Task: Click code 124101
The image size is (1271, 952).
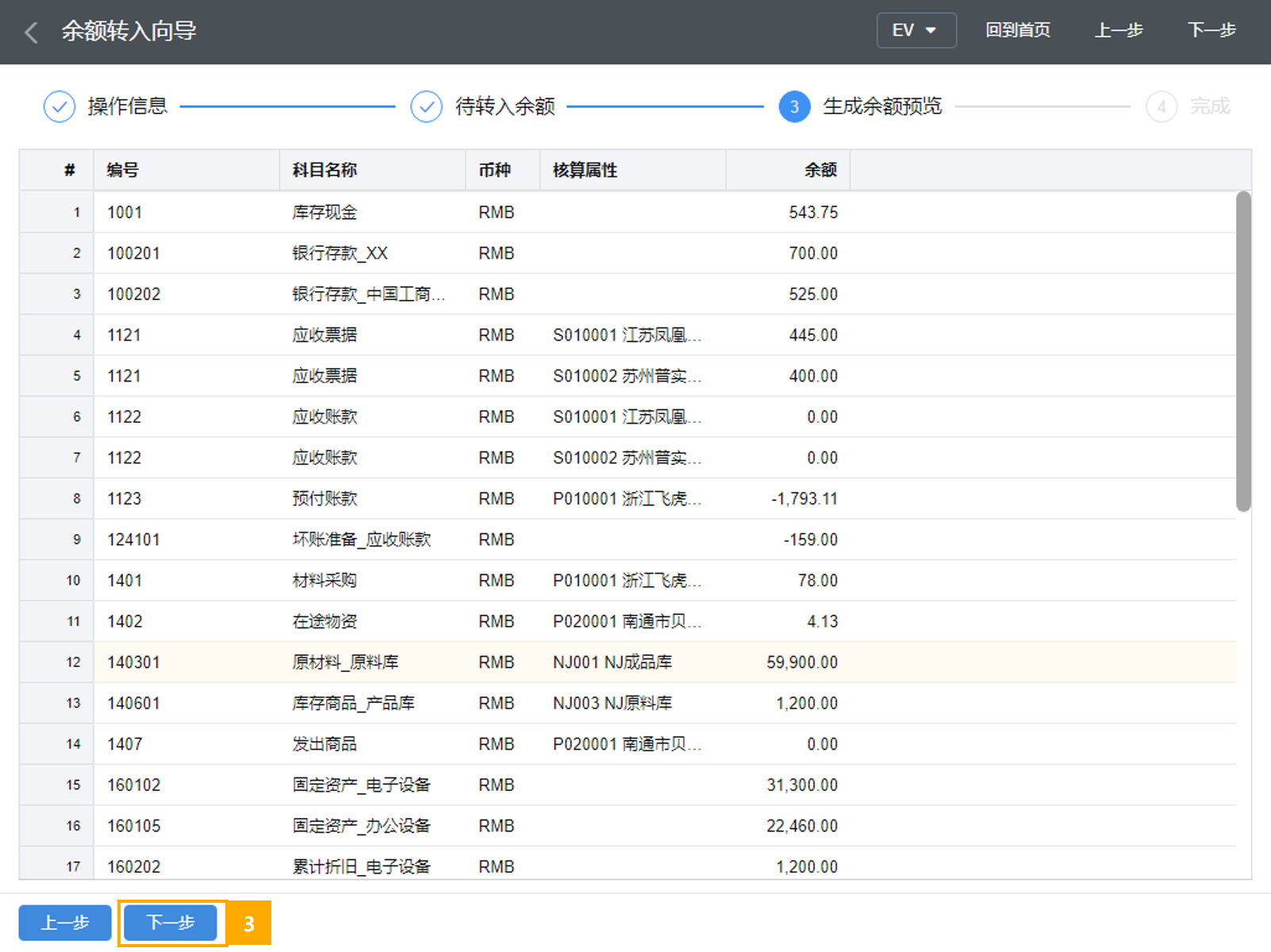Action: pyautogui.click(x=134, y=539)
